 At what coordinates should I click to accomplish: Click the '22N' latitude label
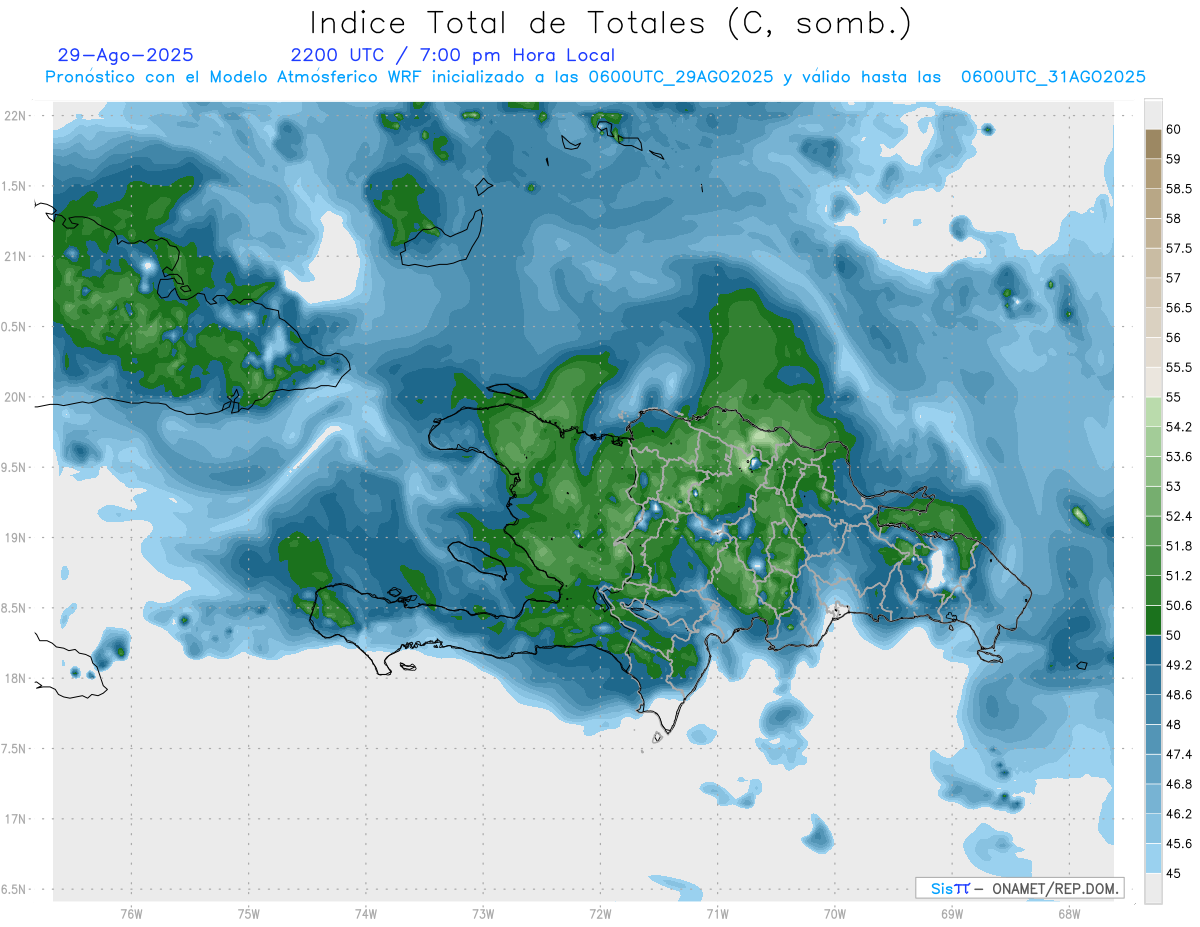[x=17, y=116]
